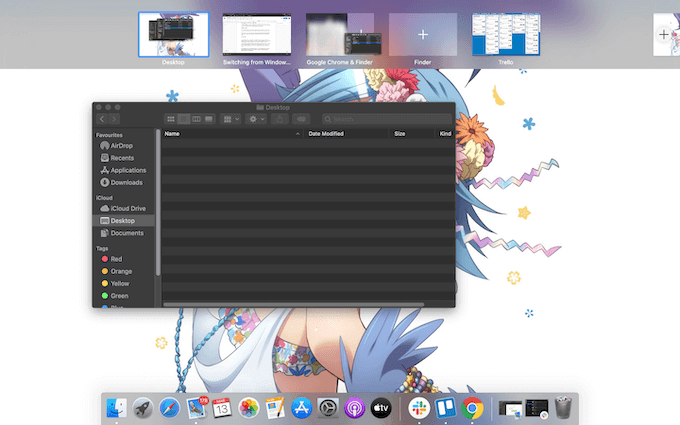
Task: Open the dark minimized window in Dock
Action: (x=537, y=409)
